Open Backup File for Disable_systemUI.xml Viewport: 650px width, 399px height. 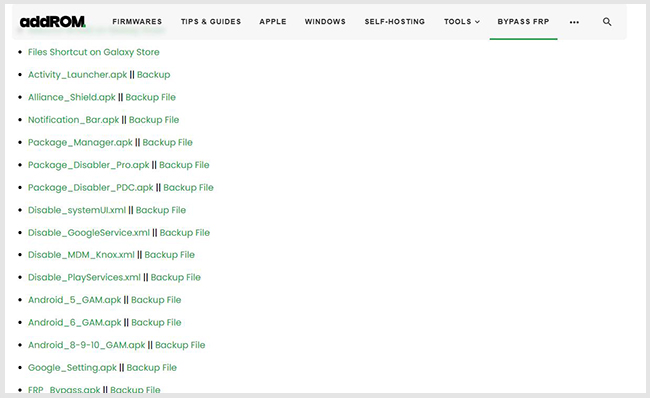click(161, 210)
